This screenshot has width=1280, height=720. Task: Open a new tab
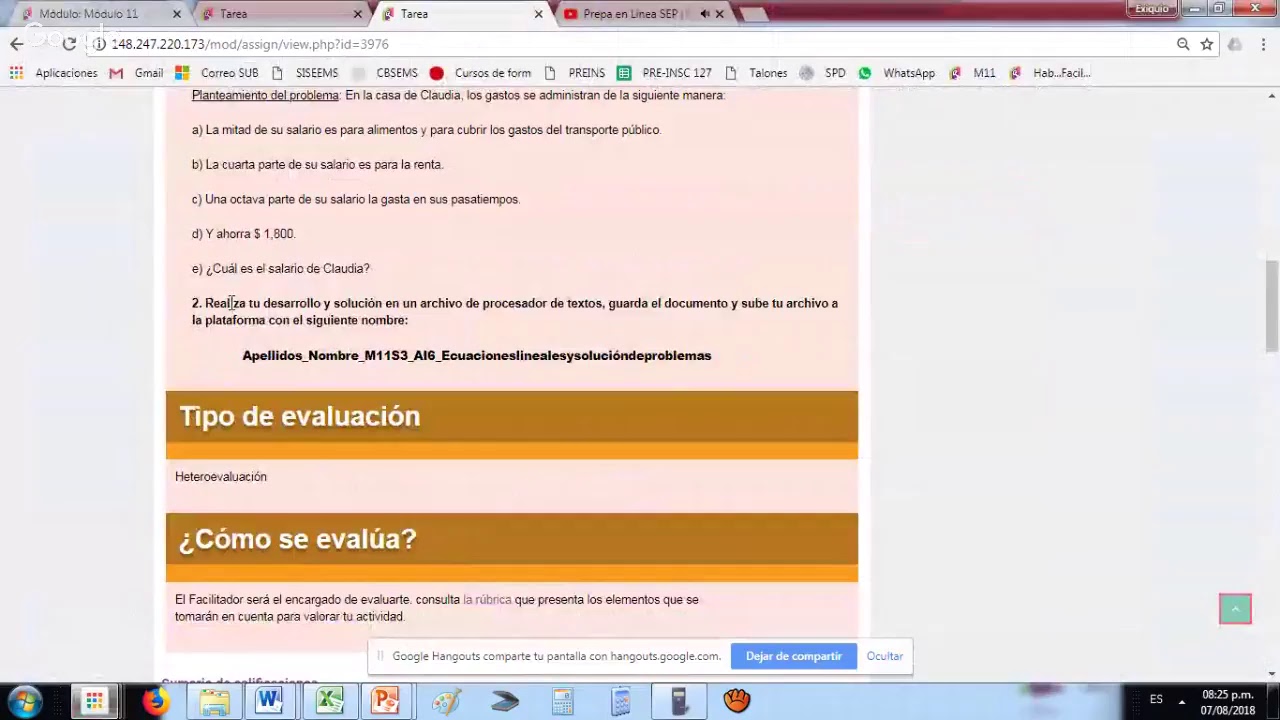point(755,14)
